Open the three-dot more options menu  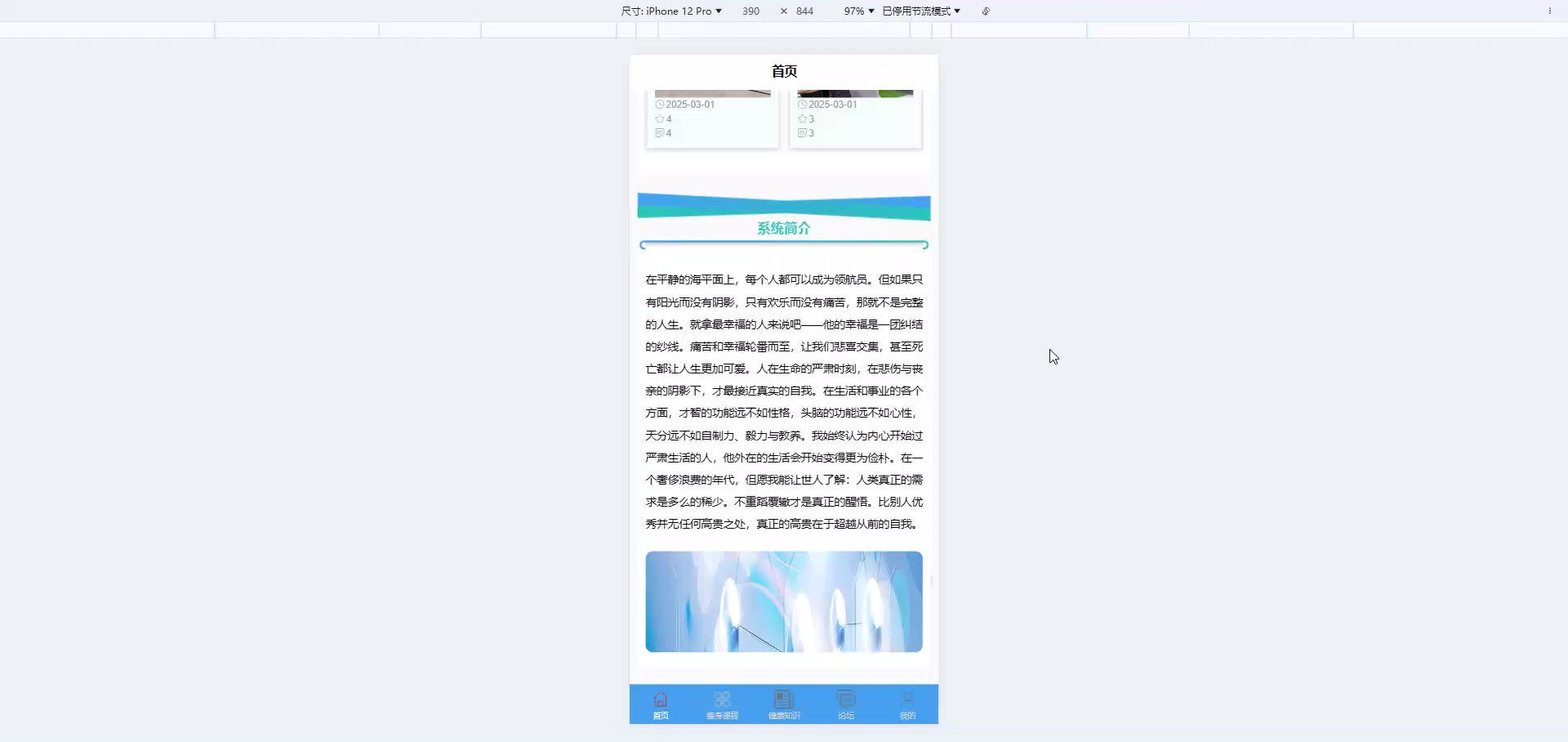point(1549,11)
